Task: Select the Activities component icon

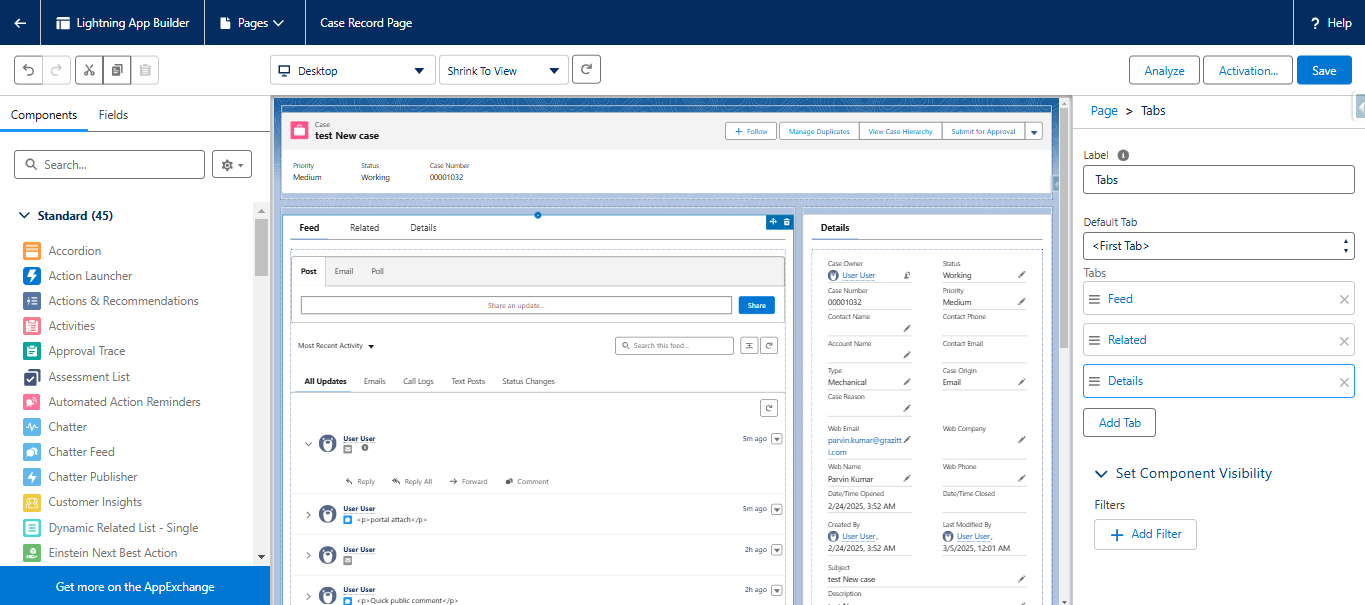Action: tap(31, 326)
